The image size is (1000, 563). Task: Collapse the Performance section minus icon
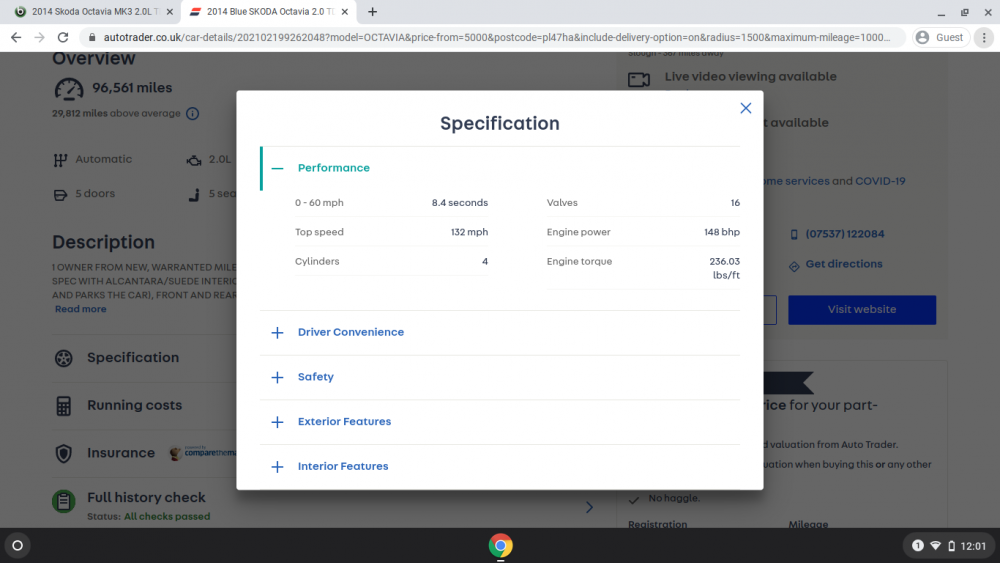coord(277,168)
